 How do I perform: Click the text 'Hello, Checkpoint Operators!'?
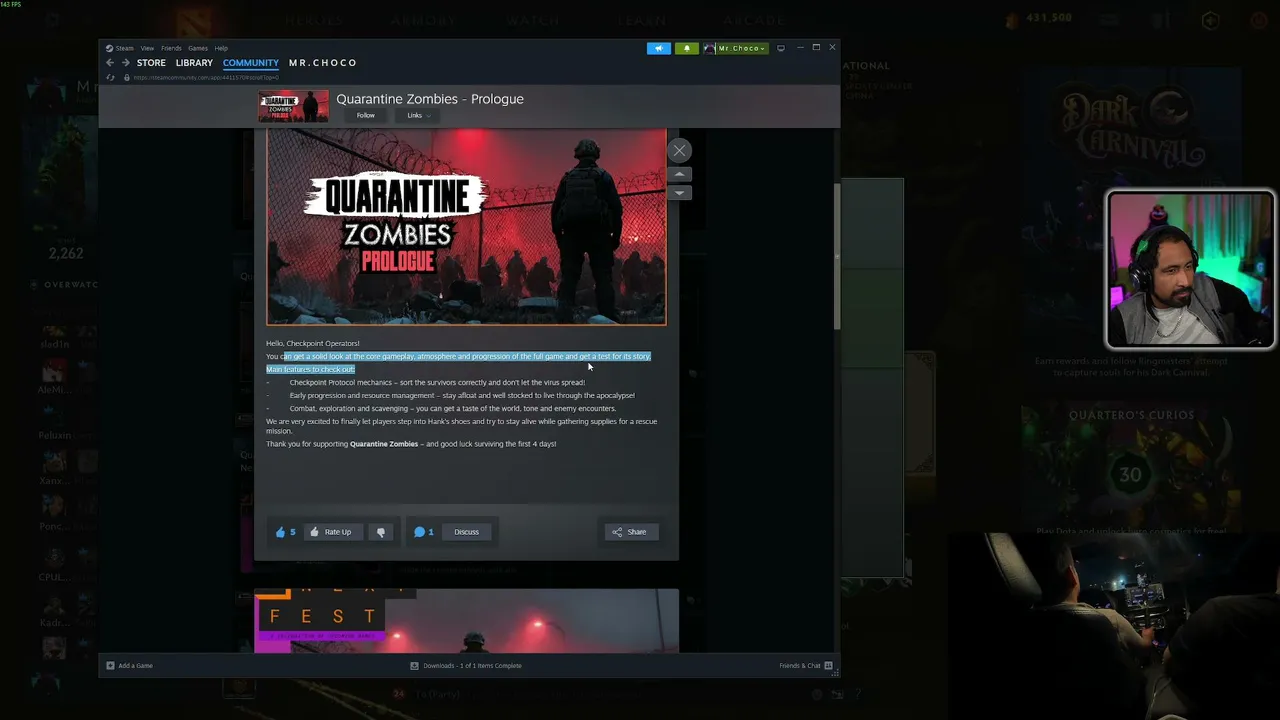(313, 344)
